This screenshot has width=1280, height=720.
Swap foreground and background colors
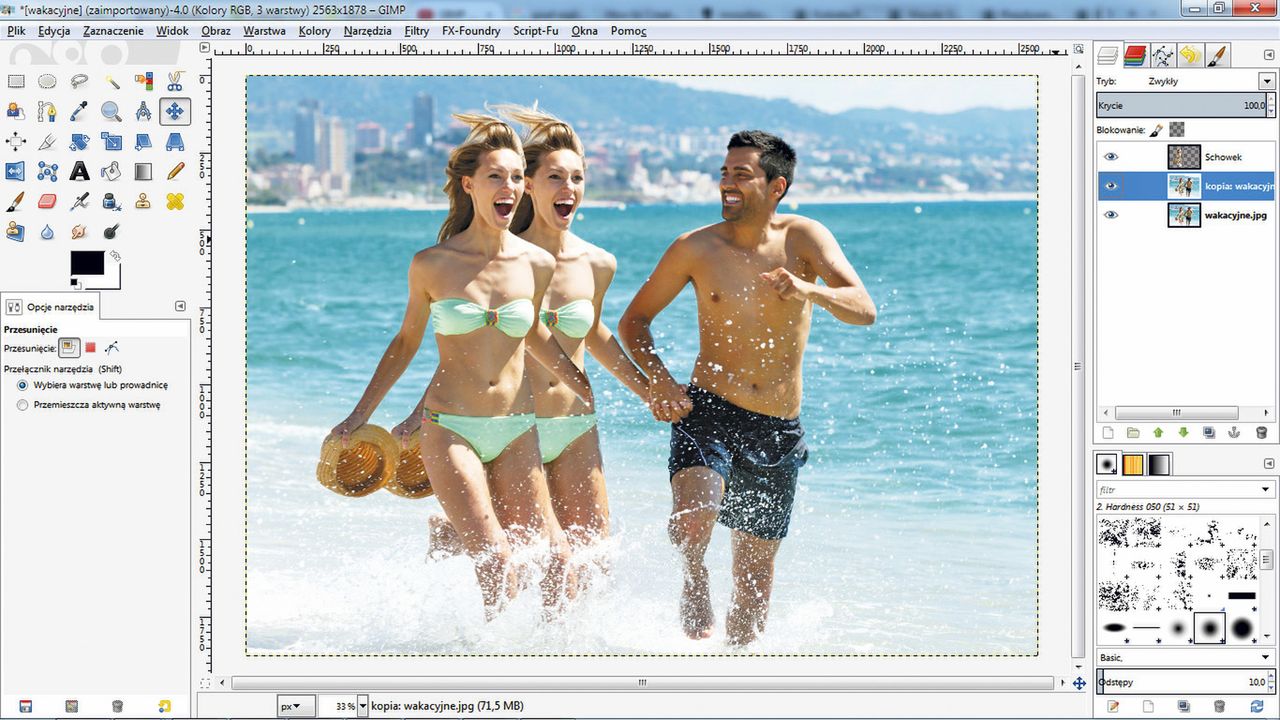(115, 256)
